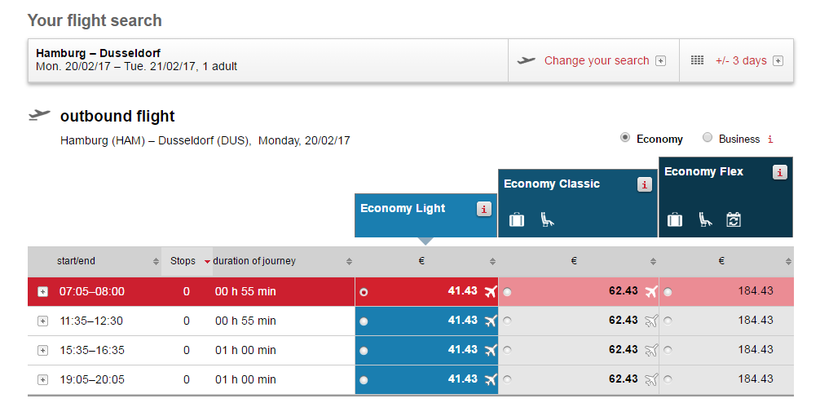This screenshot has width=820, height=403.
Task: Click the Economy Light info icon
Action: (x=484, y=209)
